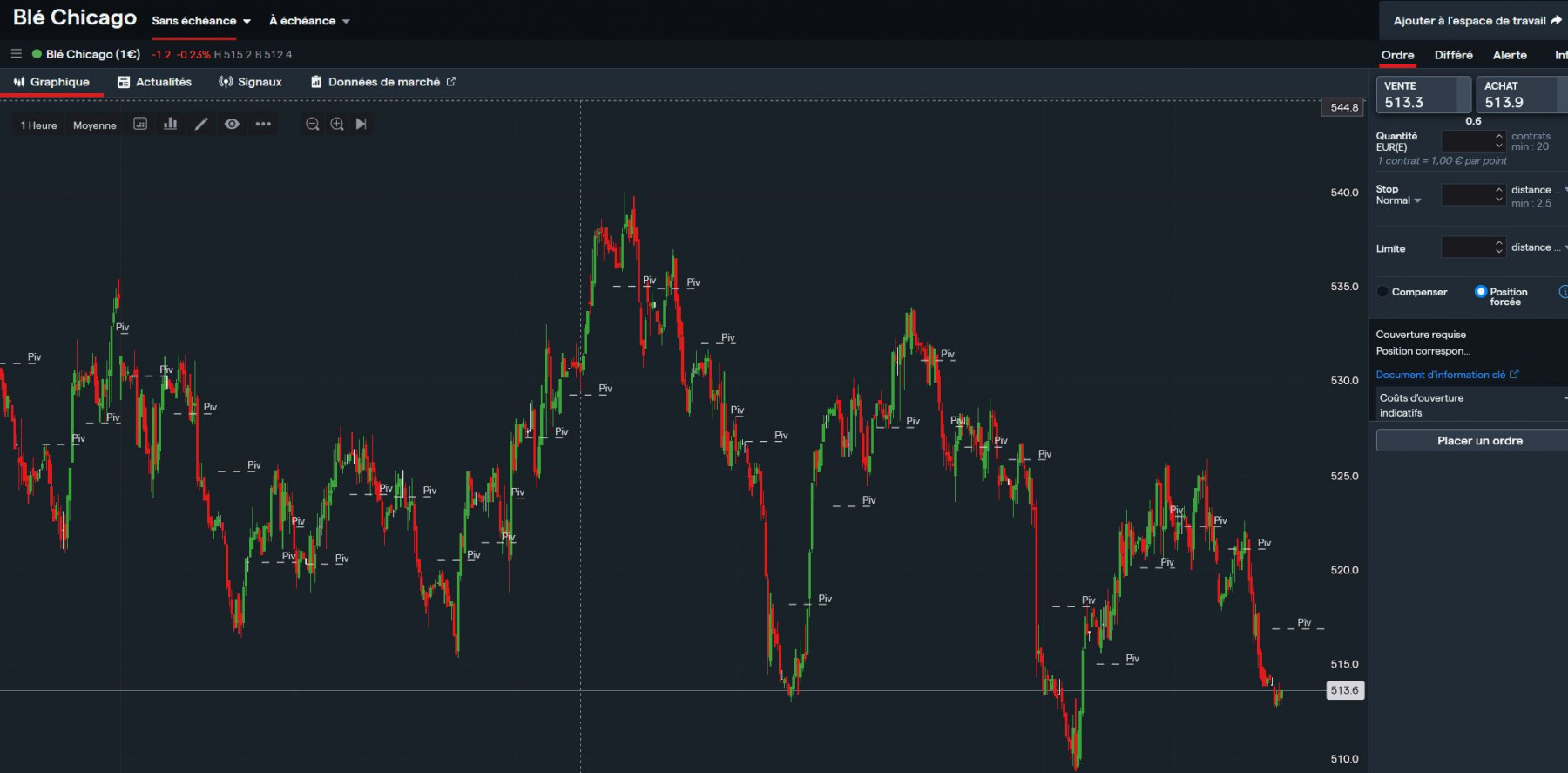Open the chart indicators bar icon
This screenshot has width=1568, height=773.
[171, 124]
